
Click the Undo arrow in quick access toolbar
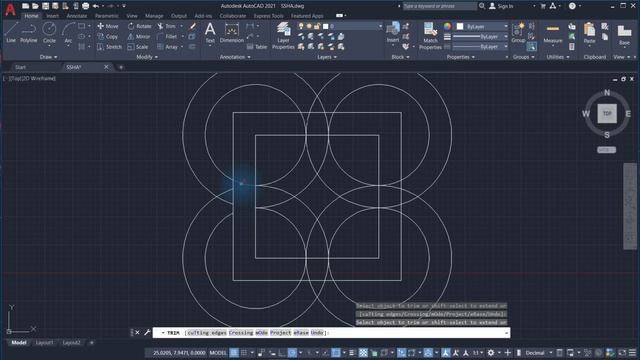tap(96, 6)
